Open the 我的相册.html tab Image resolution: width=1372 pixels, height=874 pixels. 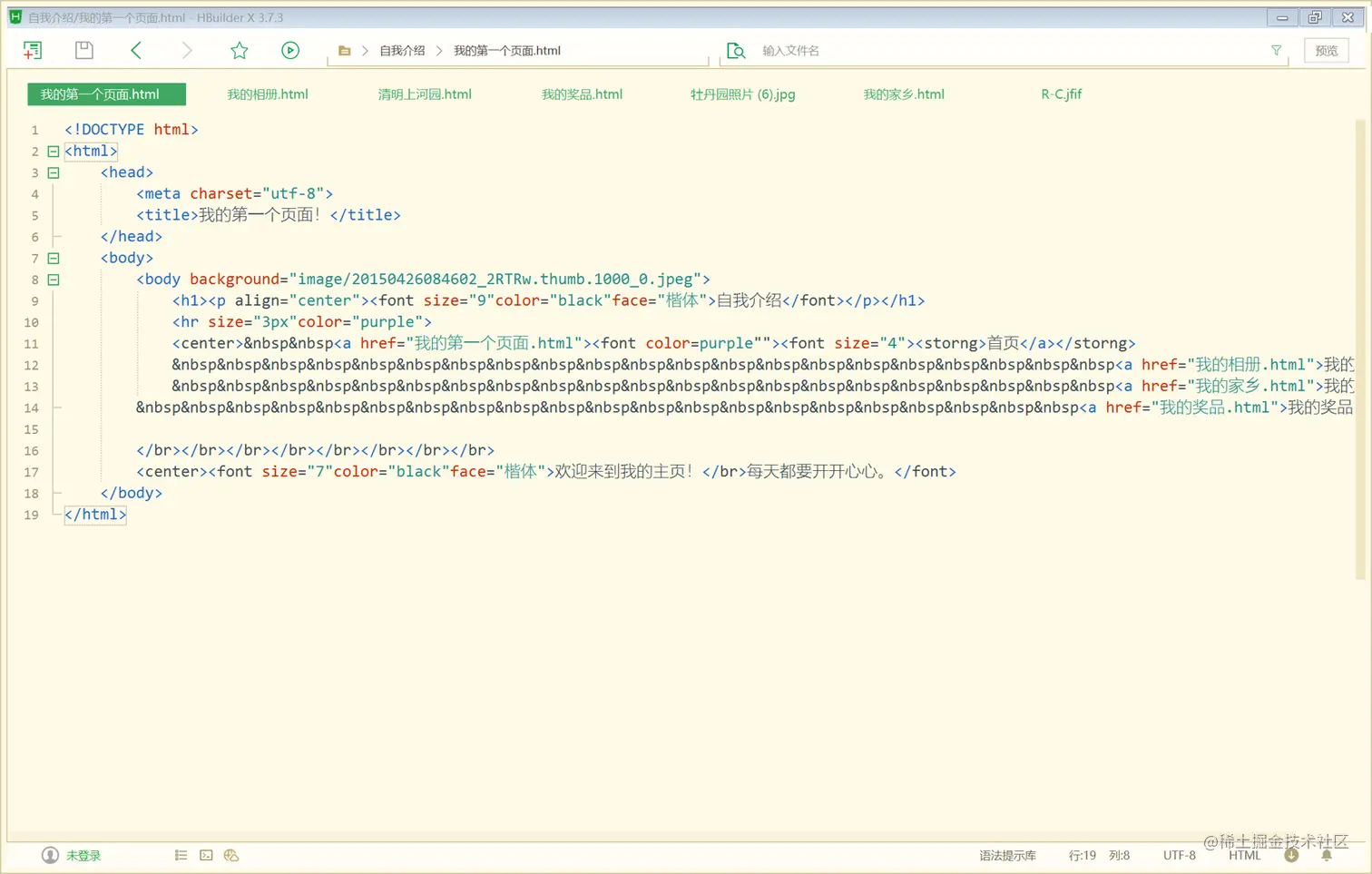[268, 94]
